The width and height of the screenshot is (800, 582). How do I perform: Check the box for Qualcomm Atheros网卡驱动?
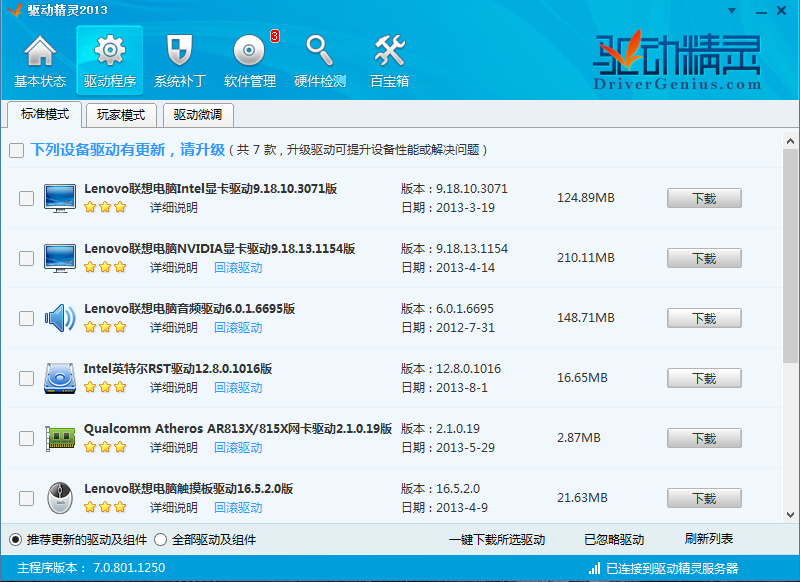tap(27, 438)
